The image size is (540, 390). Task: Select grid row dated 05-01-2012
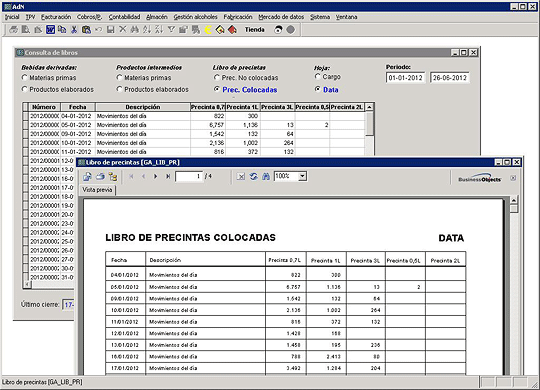[x=195, y=125]
